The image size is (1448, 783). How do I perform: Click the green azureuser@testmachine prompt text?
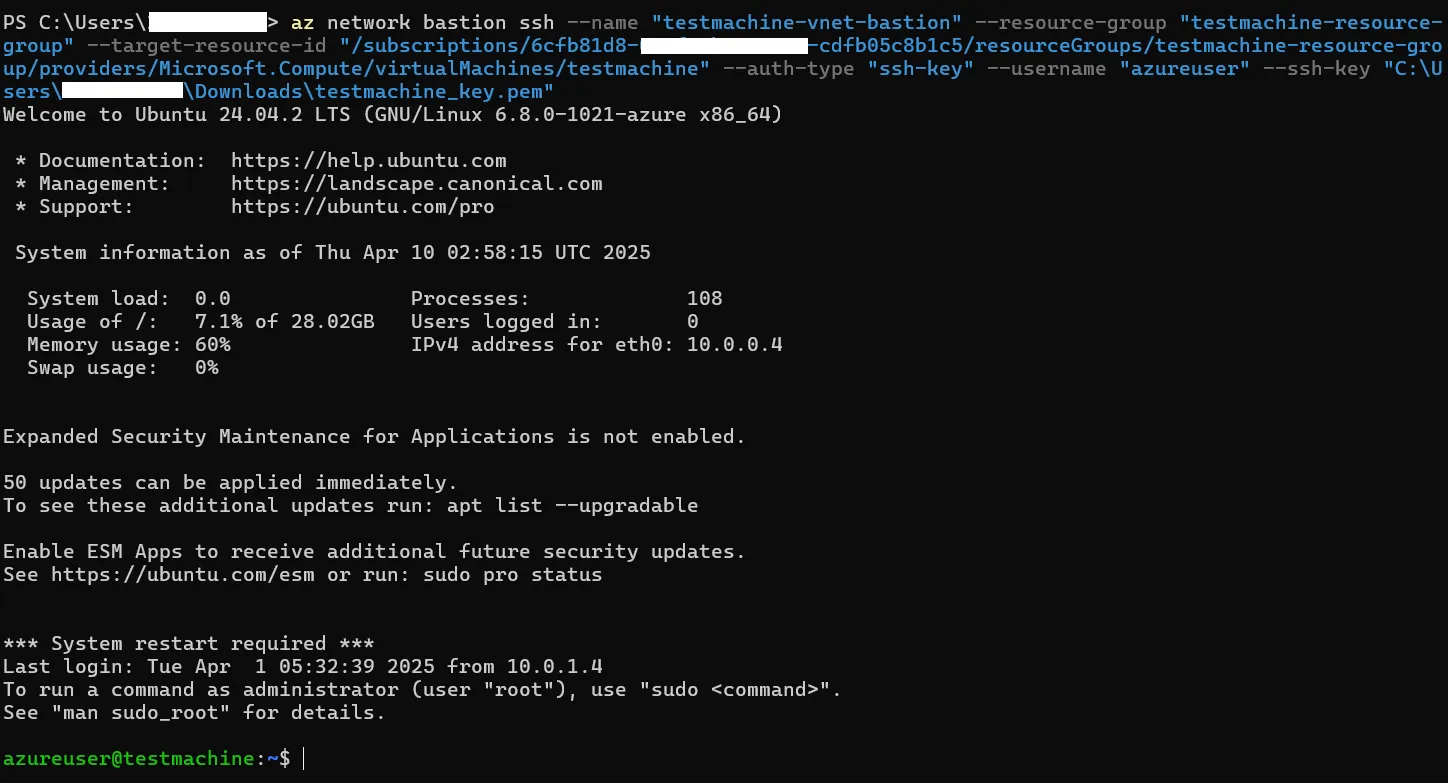click(x=128, y=759)
